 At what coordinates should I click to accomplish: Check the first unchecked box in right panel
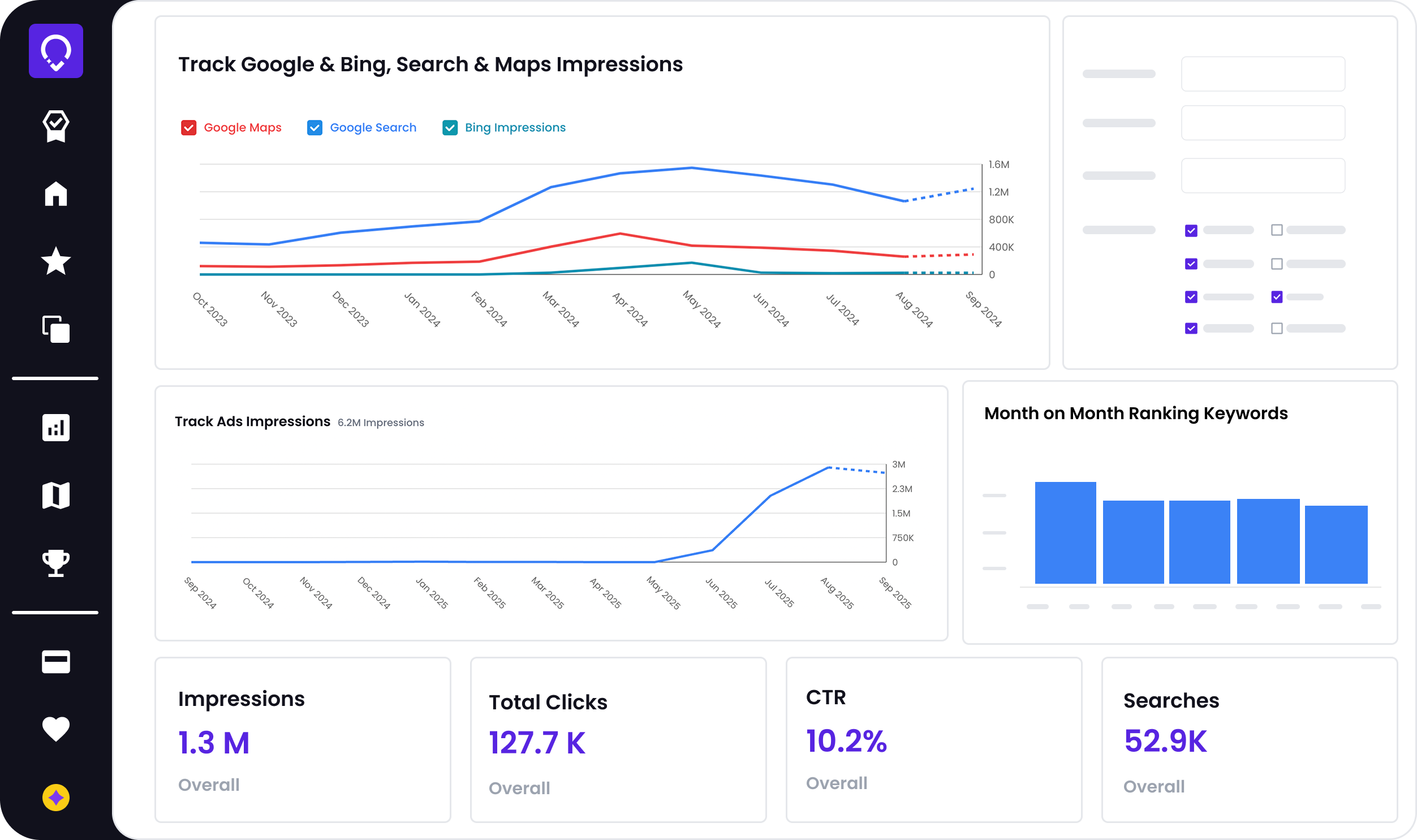[1277, 230]
